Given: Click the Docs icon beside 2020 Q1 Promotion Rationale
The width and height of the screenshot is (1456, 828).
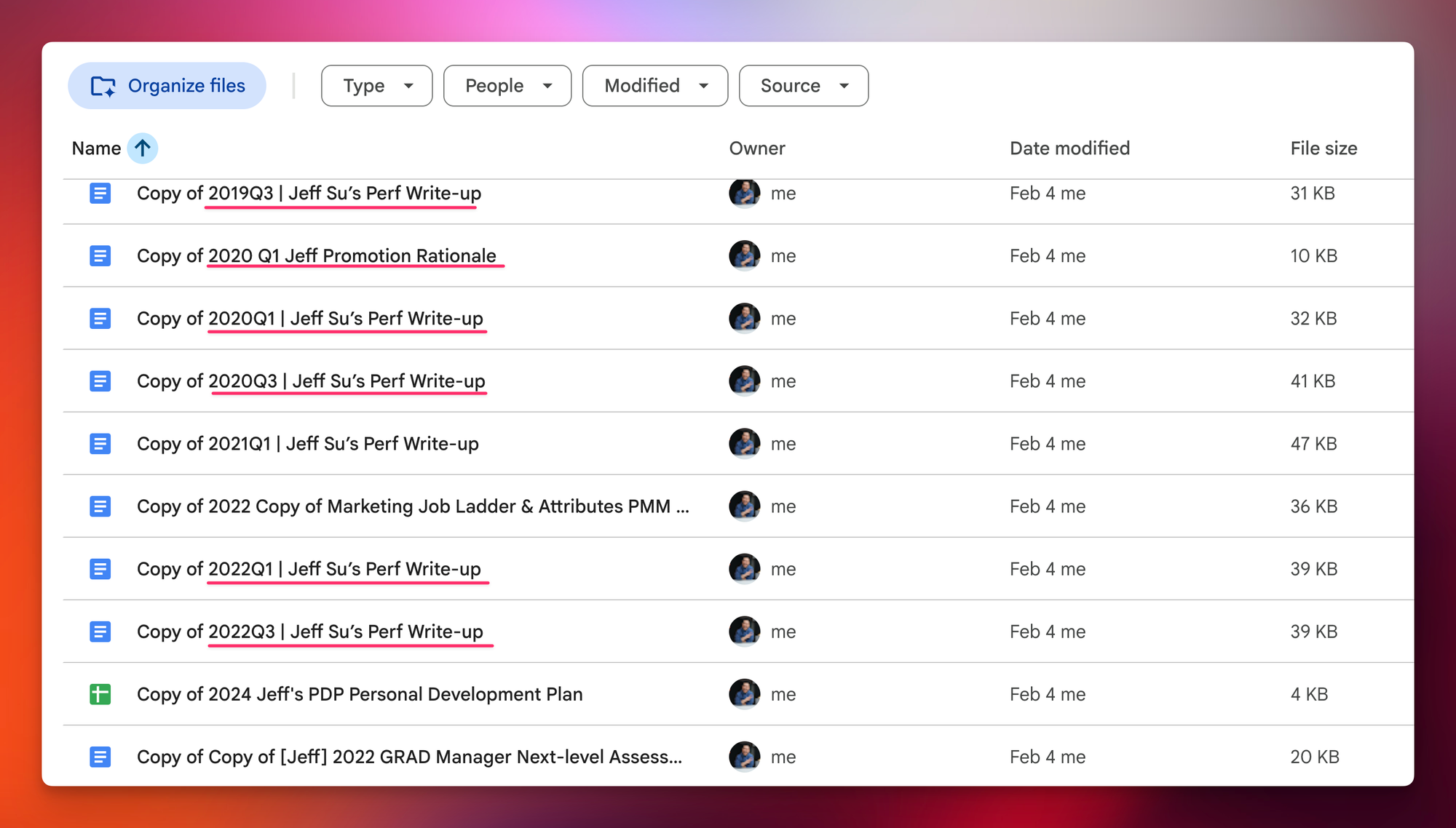Looking at the screenshot, I should coord(100,256).
